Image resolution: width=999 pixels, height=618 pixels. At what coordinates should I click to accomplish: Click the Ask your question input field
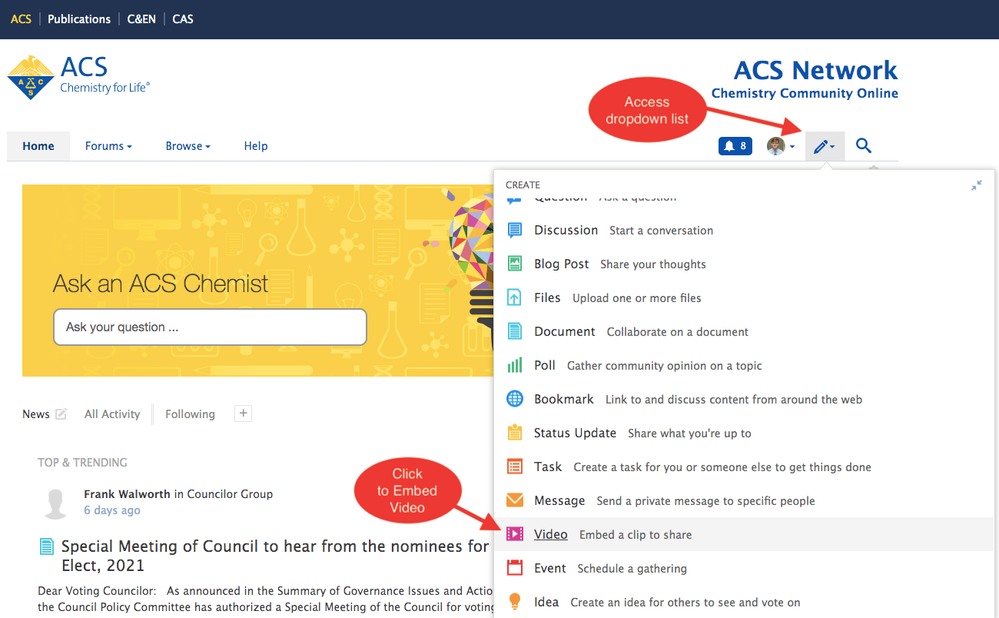[x=210, y=327]
